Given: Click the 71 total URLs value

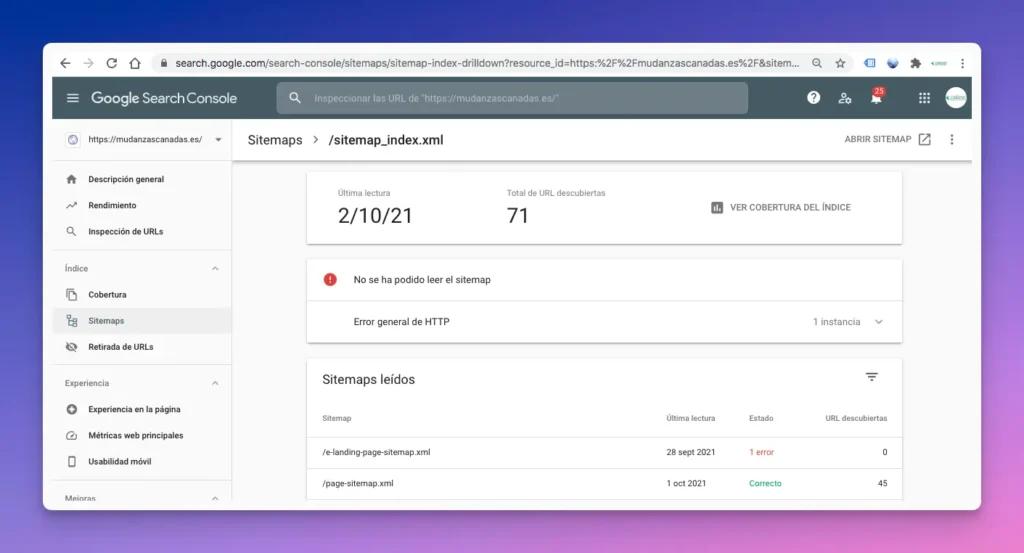Looking at the screenshot, I should [518, 215].
